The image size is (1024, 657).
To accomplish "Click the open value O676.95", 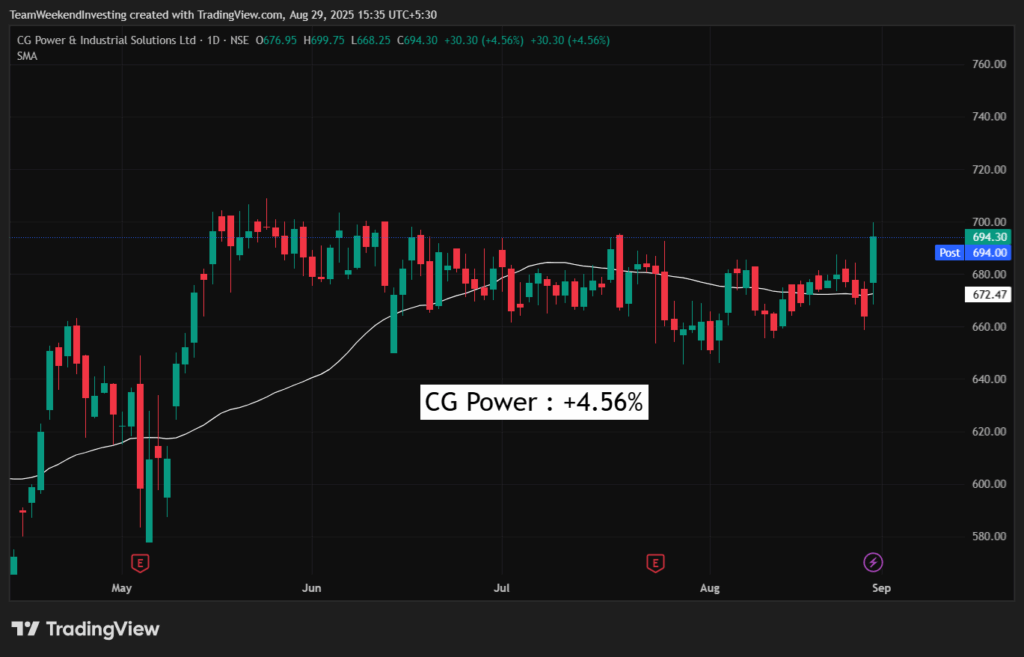I will point(276,40).
